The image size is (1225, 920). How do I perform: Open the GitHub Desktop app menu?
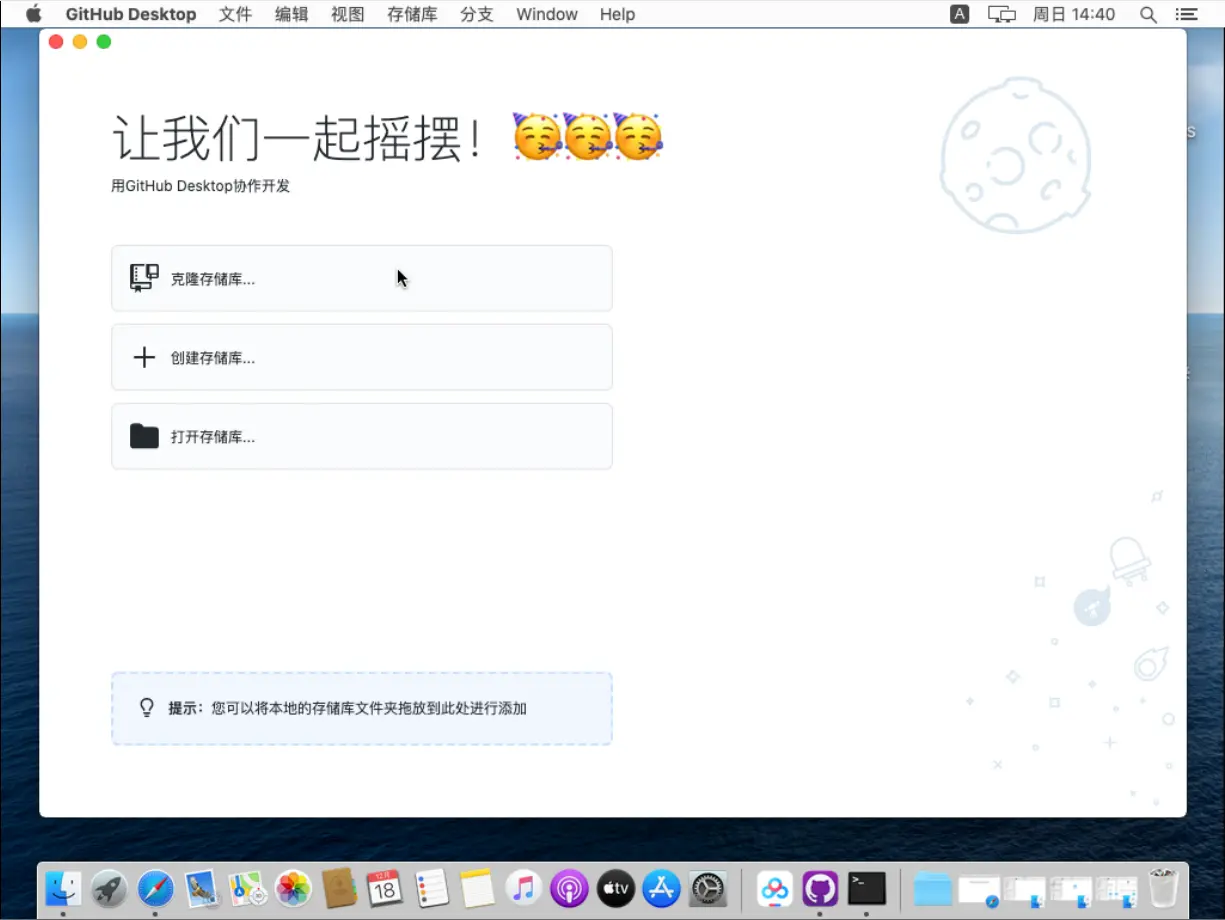[x=131, y=14]
